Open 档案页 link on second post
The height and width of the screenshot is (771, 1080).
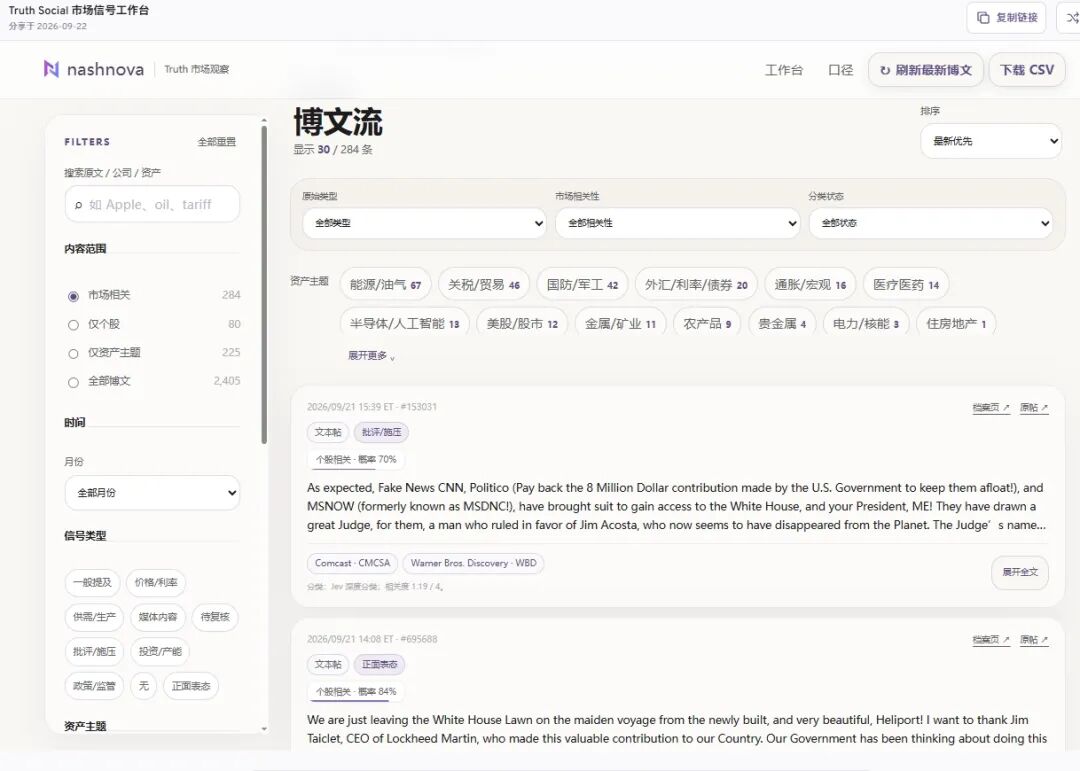pos(990,639)
